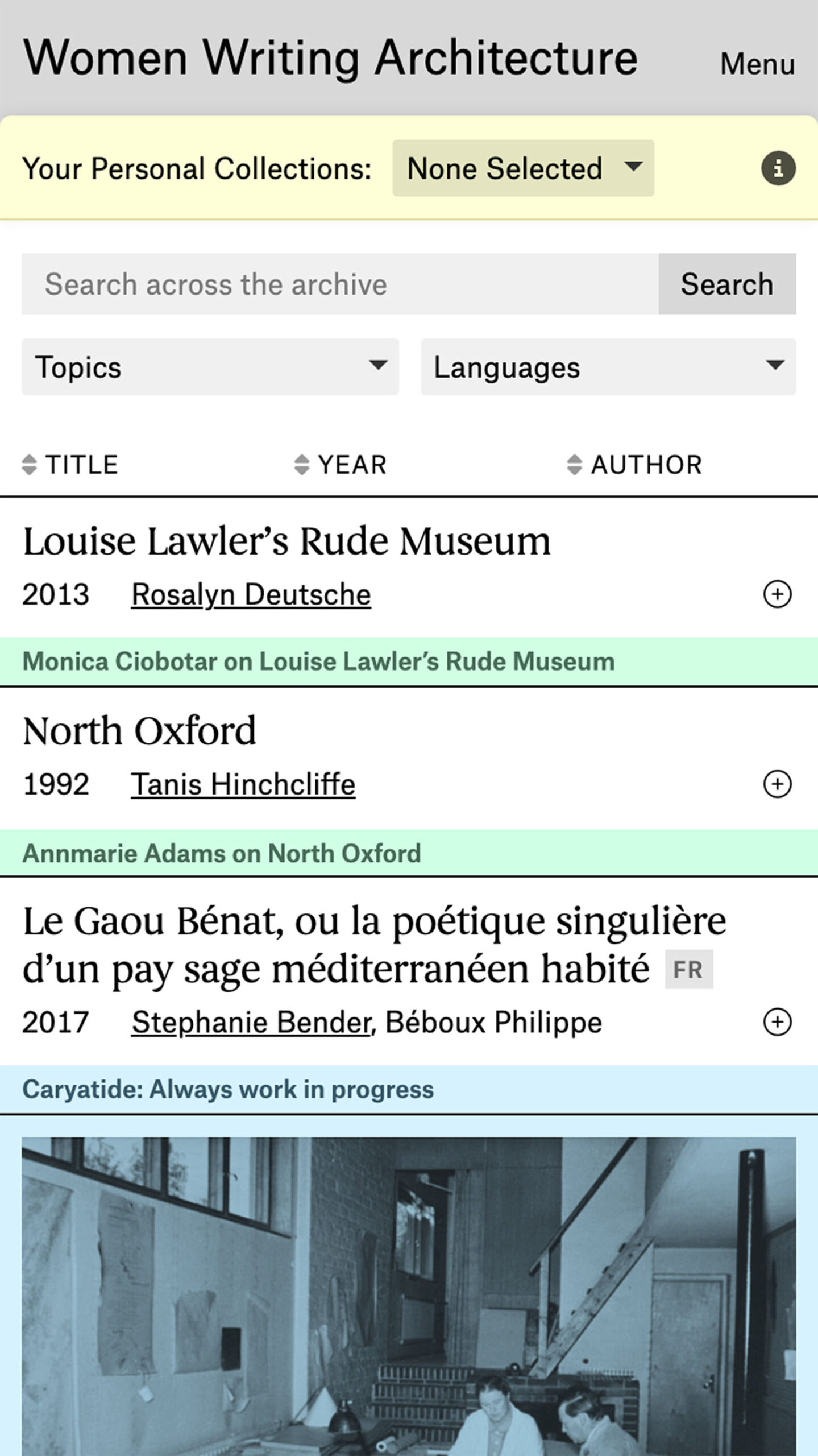Open Annmarie Adams on North Oxford annotation

222,853
